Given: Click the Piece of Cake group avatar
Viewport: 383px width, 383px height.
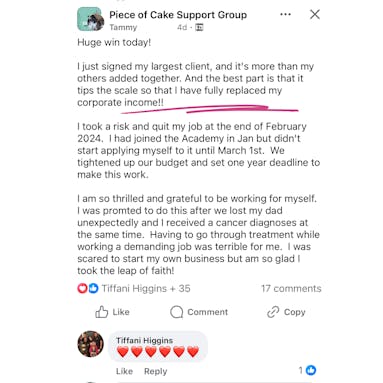Looking at the screenshot, I should (x=90, y=19).
